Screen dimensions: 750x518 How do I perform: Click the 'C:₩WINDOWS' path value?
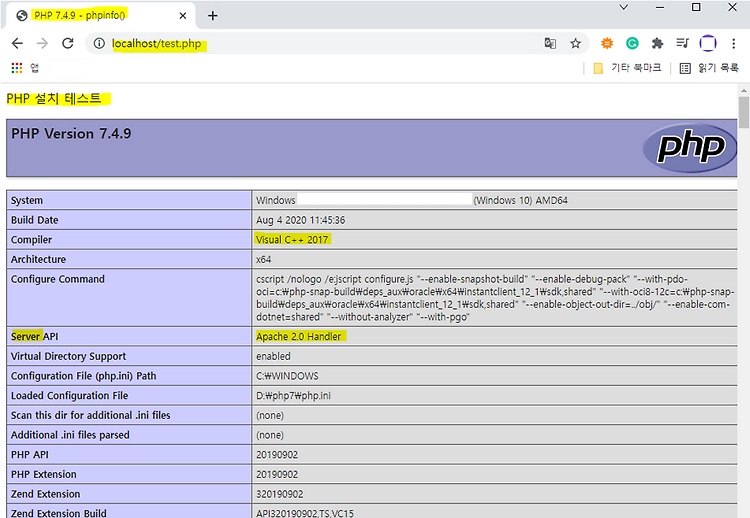287,376
